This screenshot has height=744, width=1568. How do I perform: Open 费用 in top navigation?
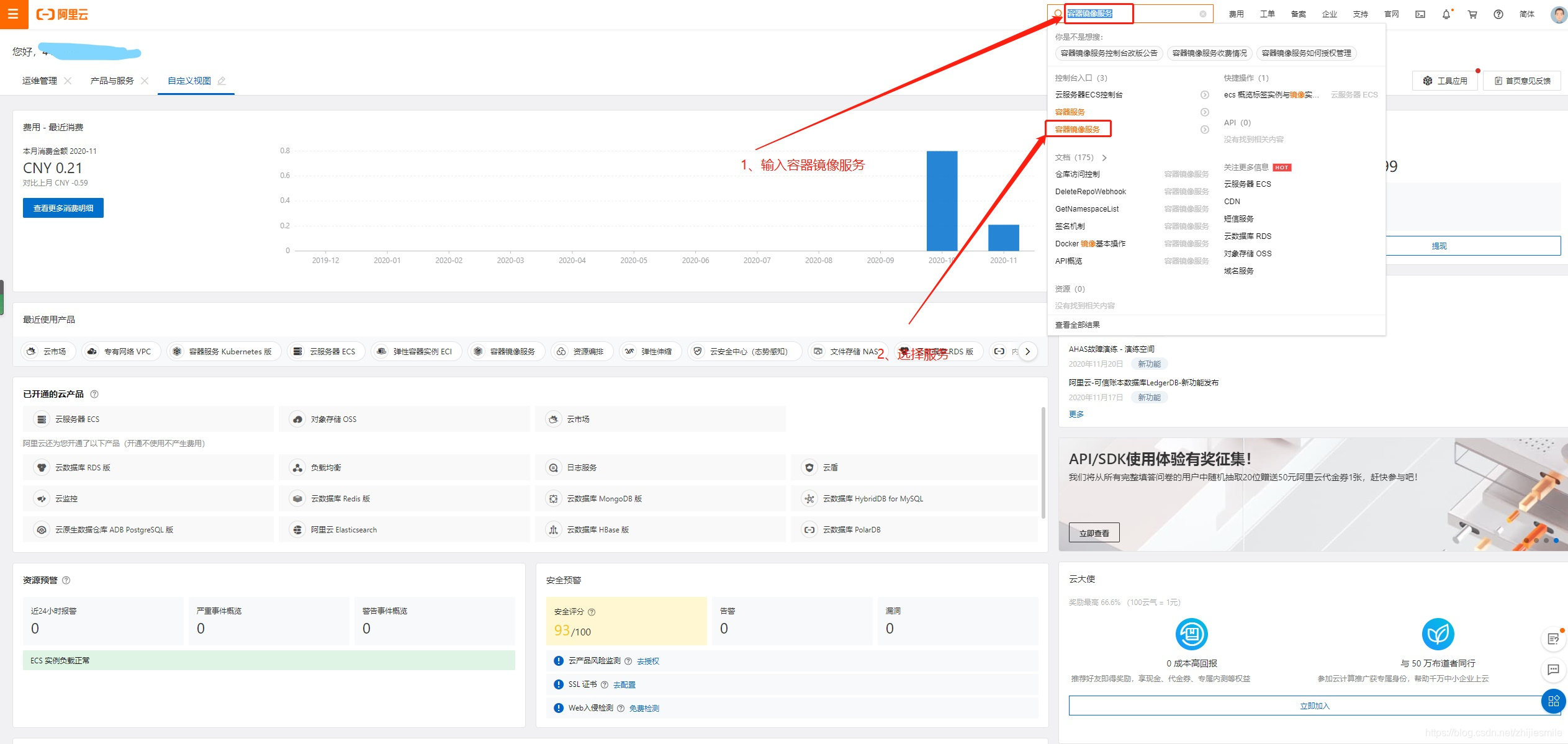1236,14
